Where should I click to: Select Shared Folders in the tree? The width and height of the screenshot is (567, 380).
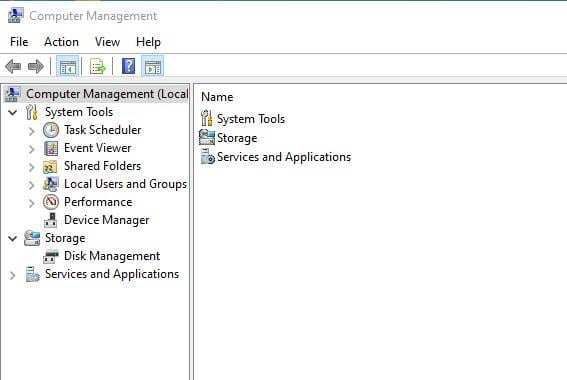click(x=102, y=166)
